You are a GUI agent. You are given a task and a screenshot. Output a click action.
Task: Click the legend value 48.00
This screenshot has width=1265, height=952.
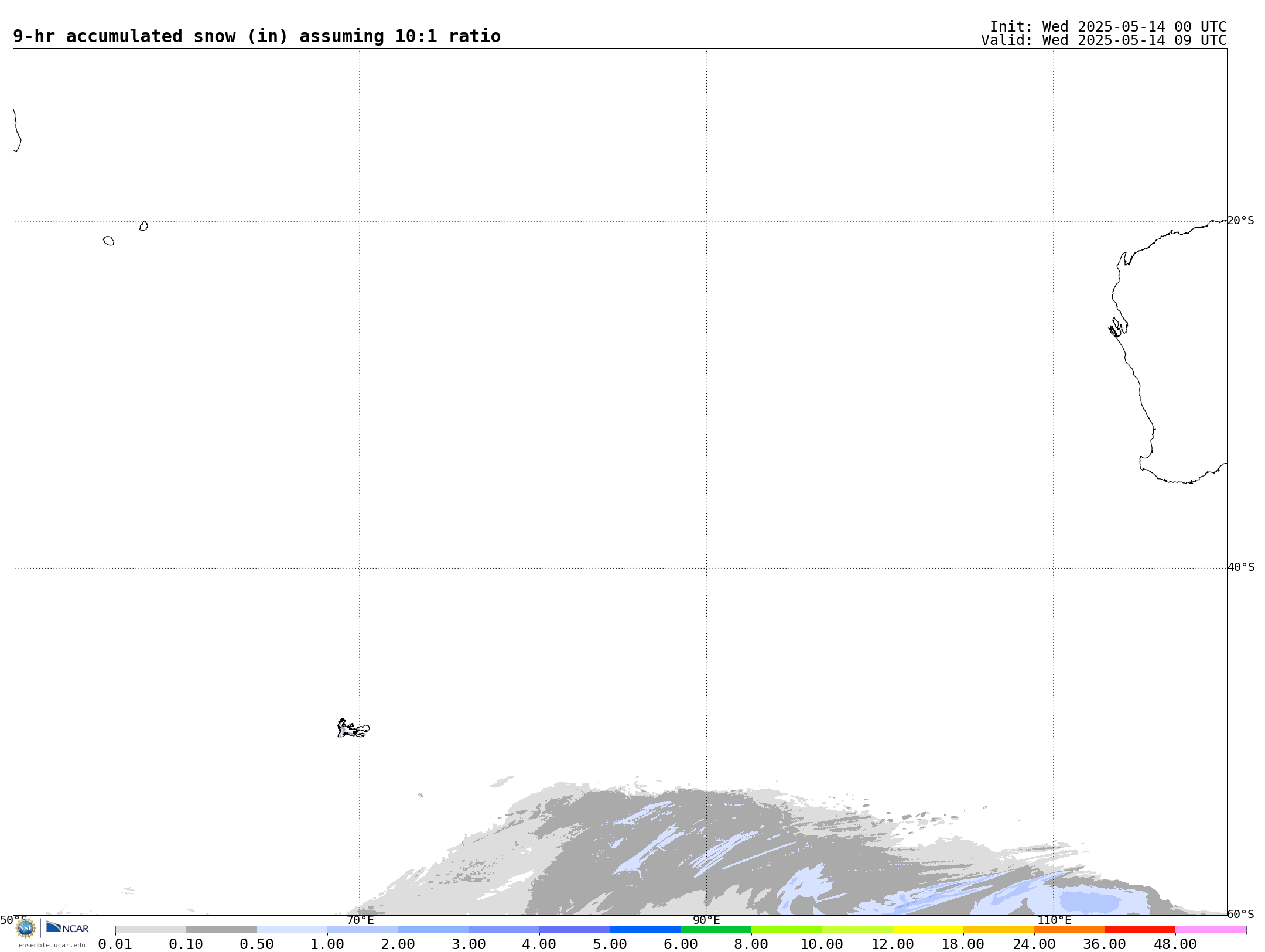[1175, 944]
